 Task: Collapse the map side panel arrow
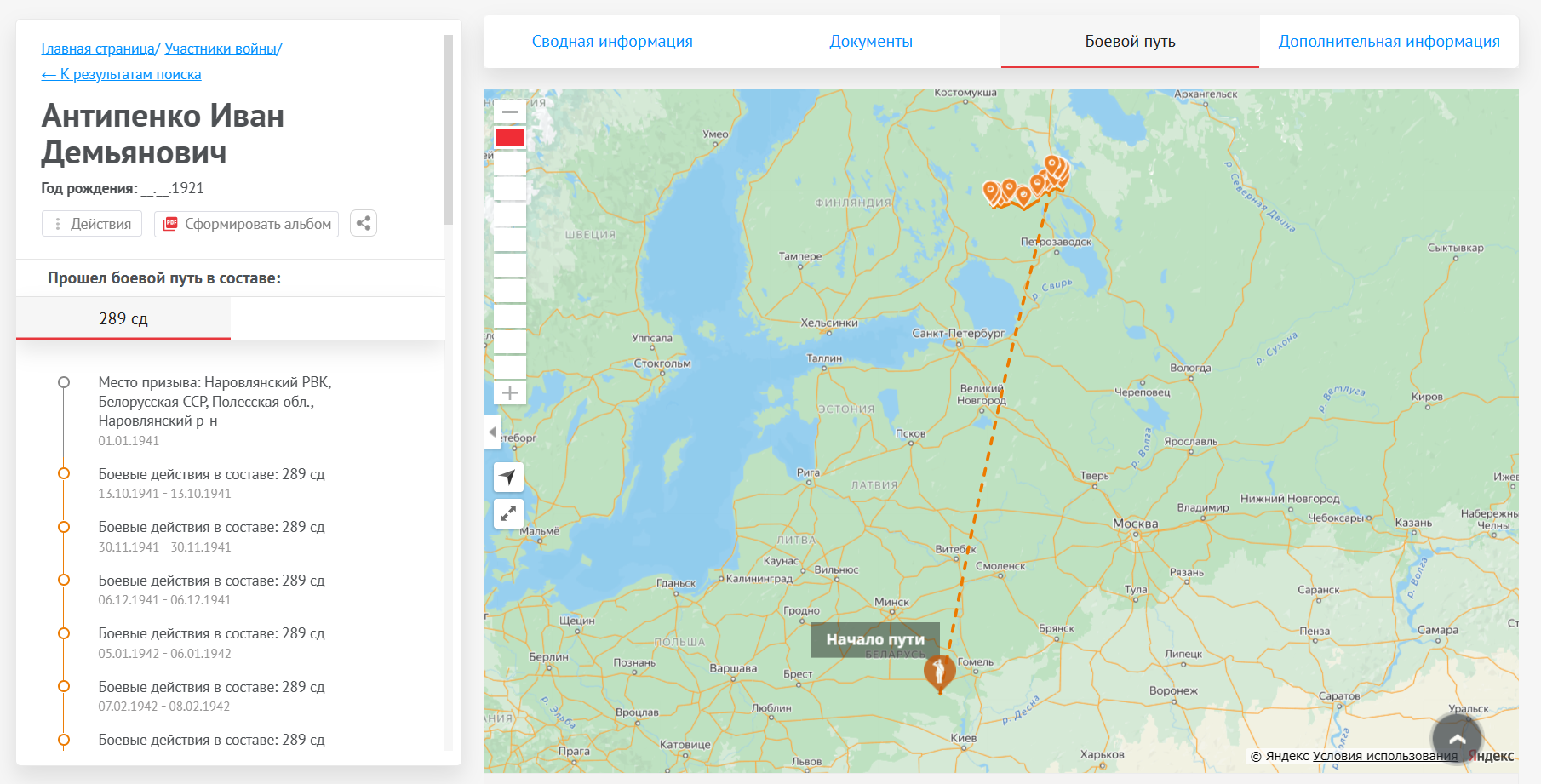point(491,432)
